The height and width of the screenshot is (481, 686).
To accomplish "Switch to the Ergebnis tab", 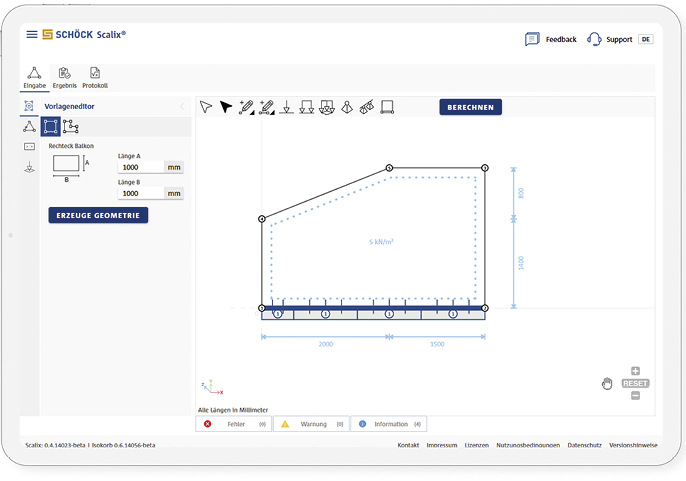I will tap(65, 77).
